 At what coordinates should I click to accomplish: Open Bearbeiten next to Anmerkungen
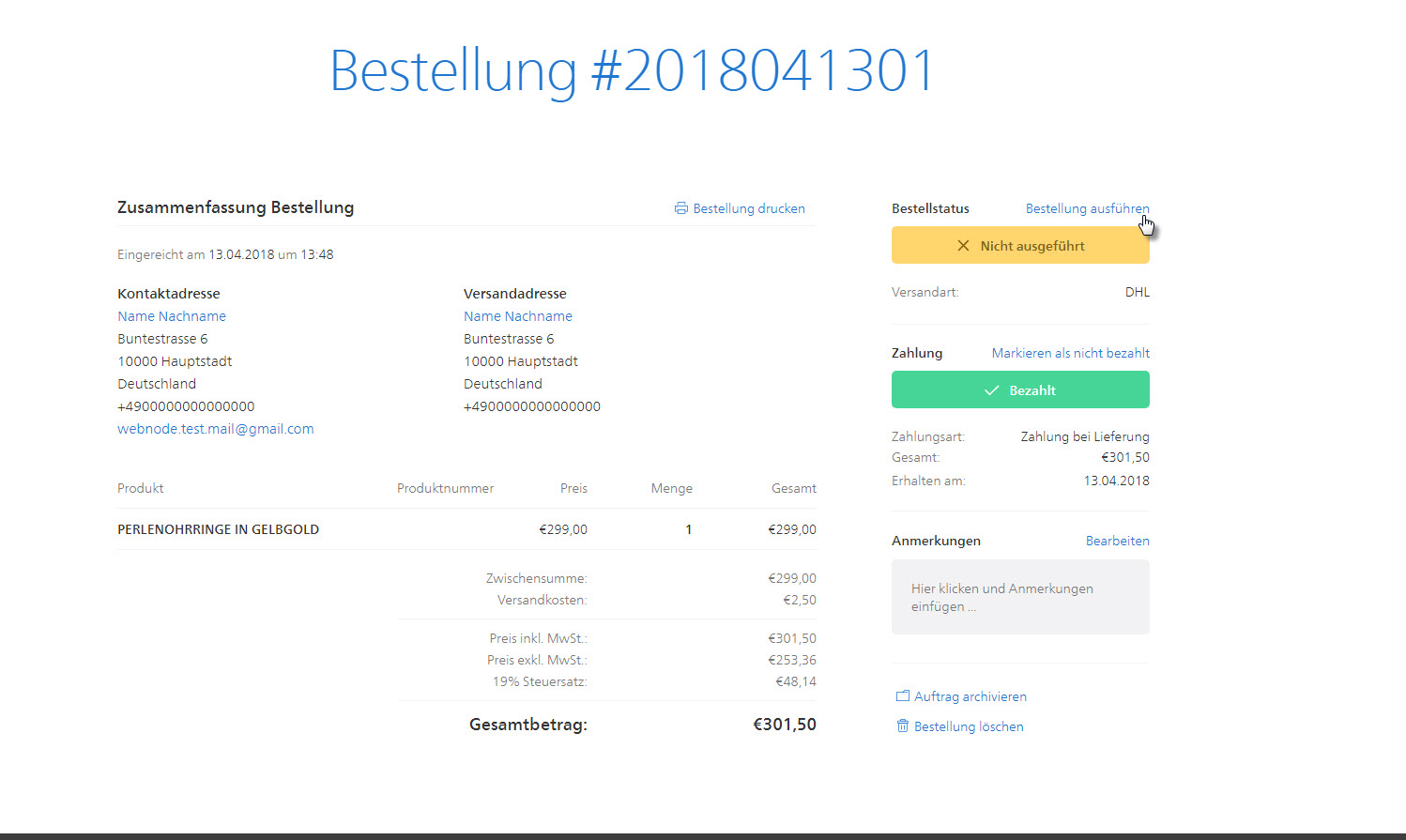[x=1117, y=540]
